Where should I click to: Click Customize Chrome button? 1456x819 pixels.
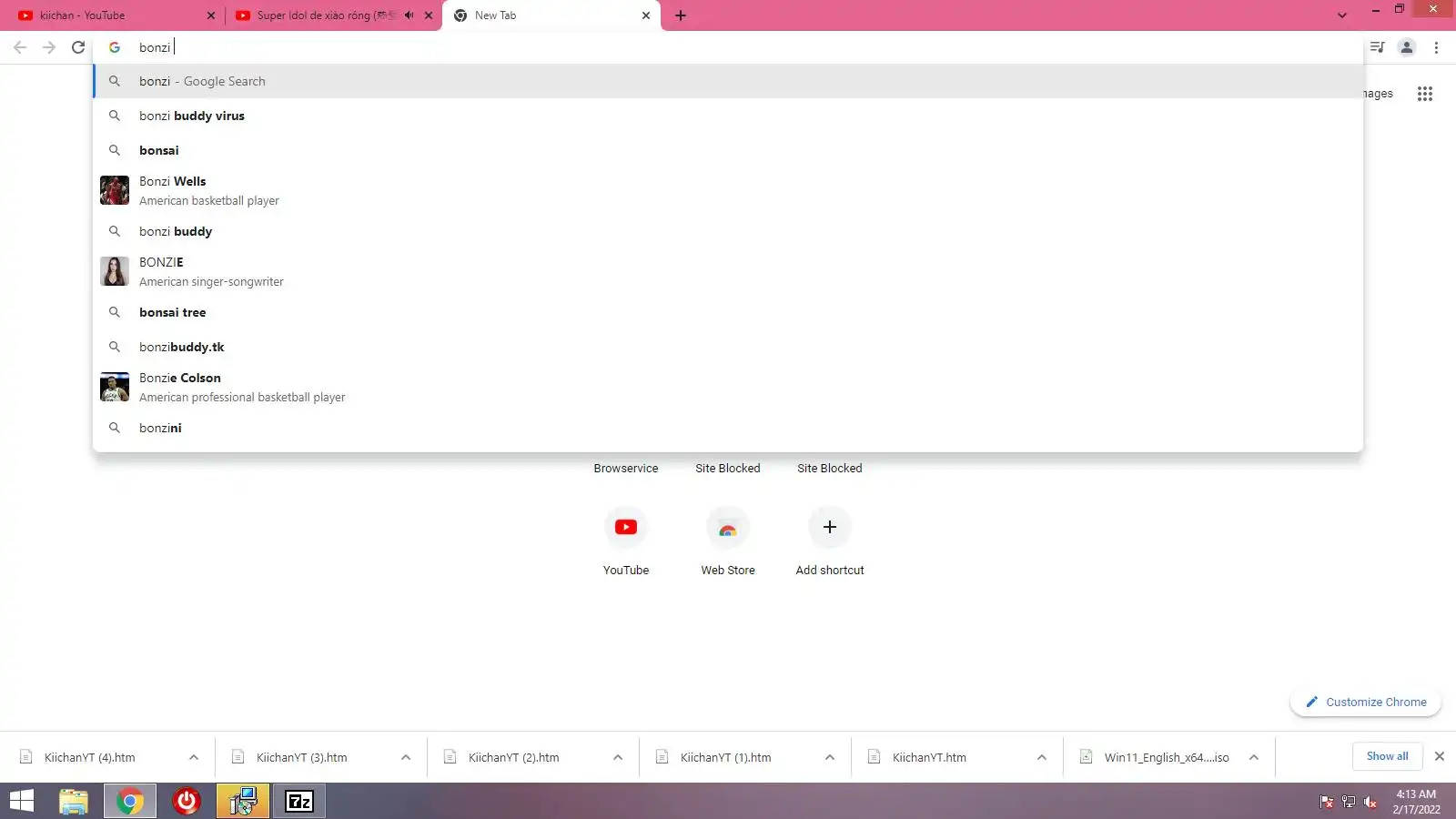coord(1366,703)
